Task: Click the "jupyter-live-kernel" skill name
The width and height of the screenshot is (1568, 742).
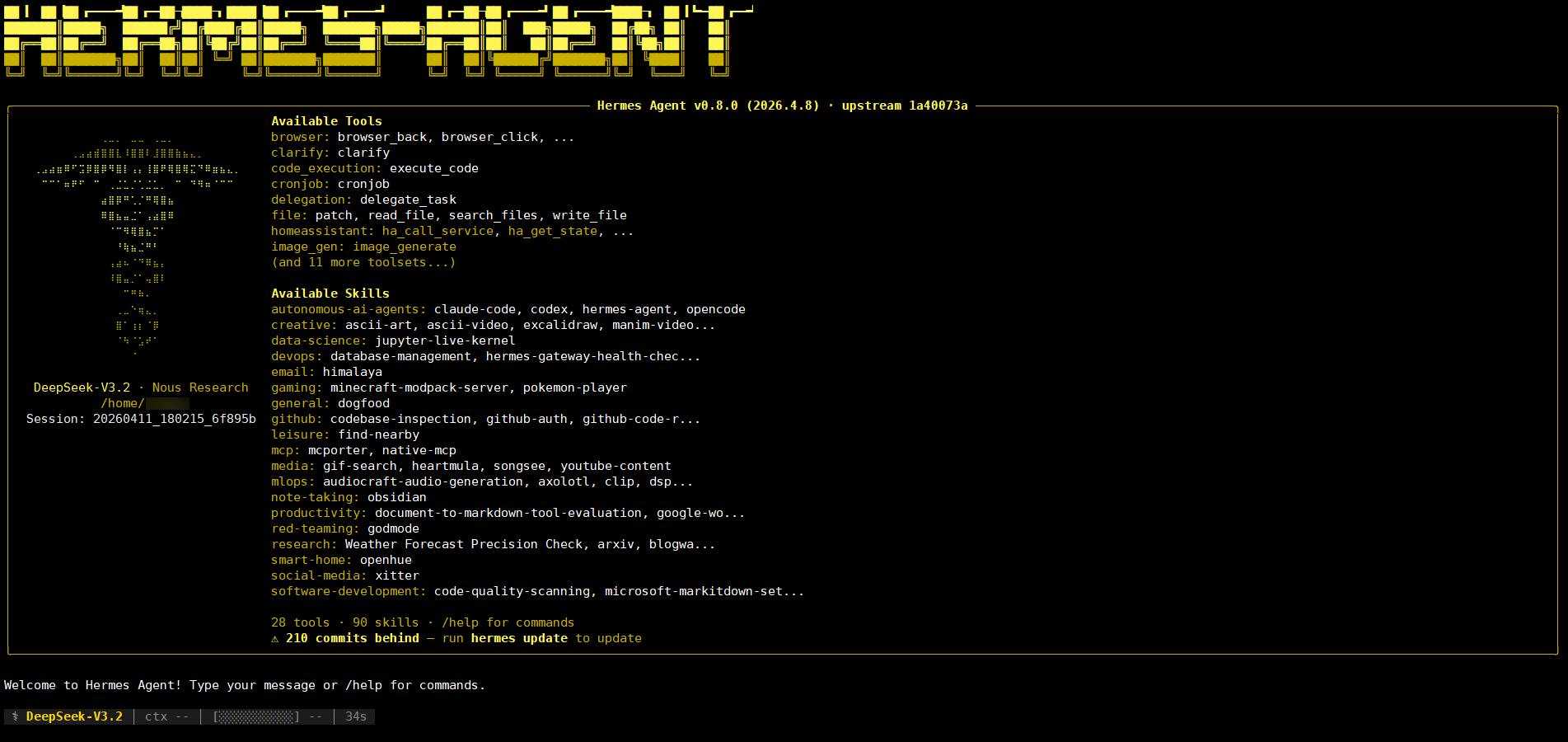Action: click(x=445, y=340)
